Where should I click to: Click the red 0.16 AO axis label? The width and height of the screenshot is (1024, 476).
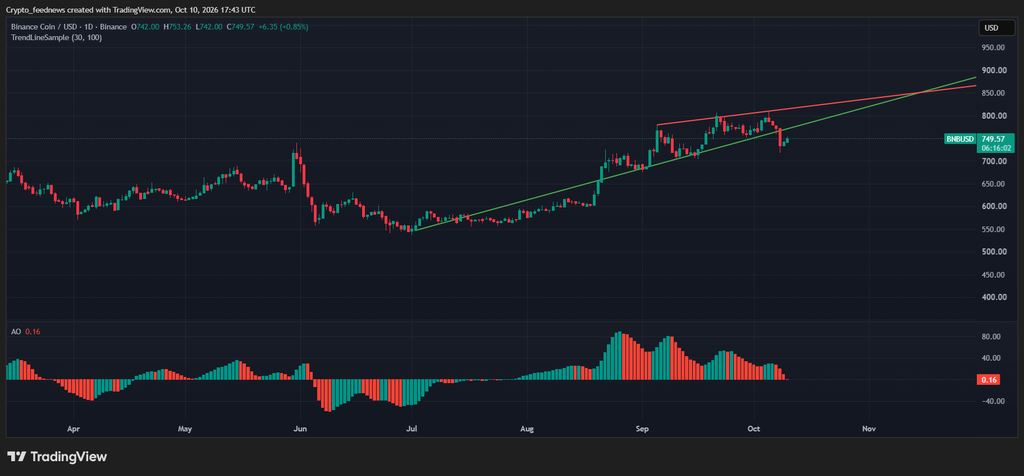pos(987,379)
